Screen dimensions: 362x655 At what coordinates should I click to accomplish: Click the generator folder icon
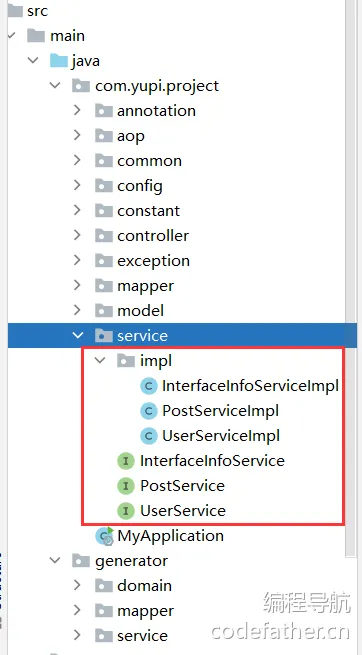(x=81, y=561)
